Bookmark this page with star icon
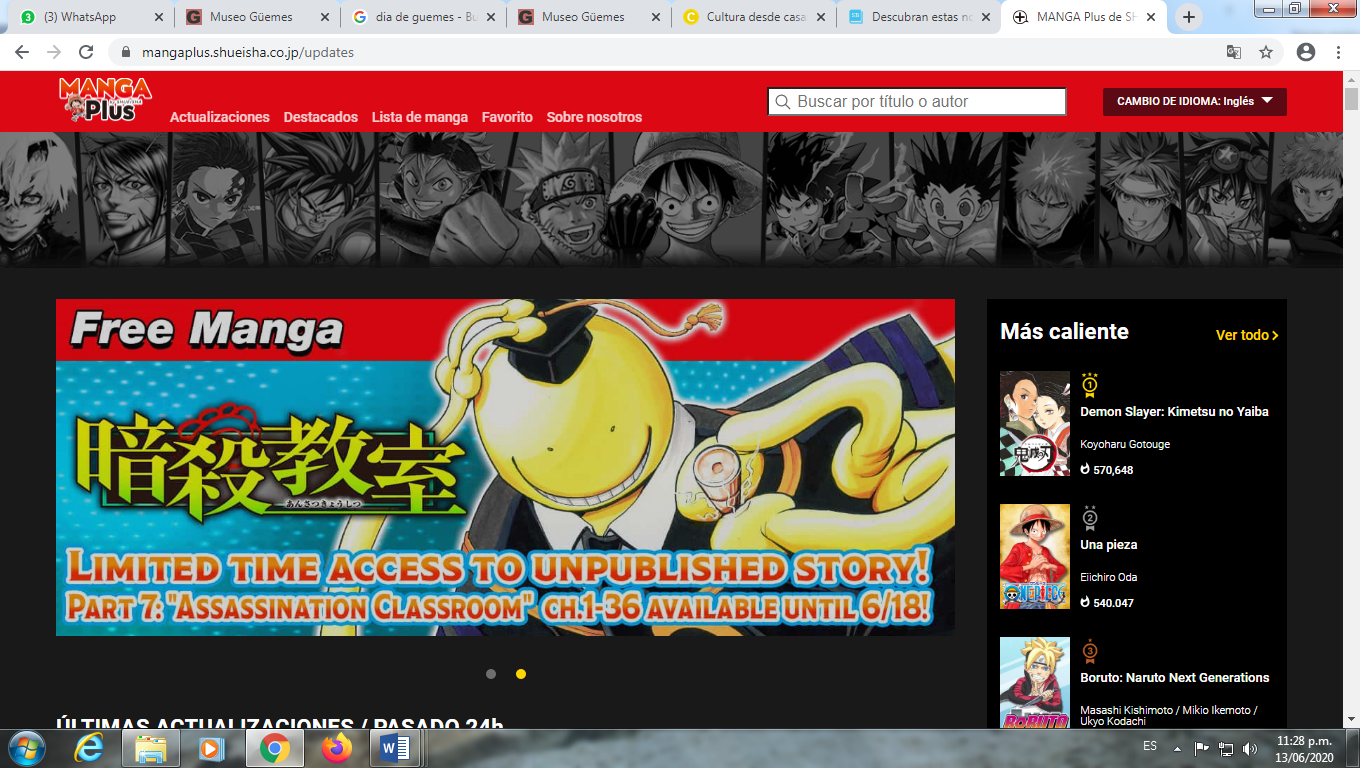1360x768 pixels. (1266, 52)
